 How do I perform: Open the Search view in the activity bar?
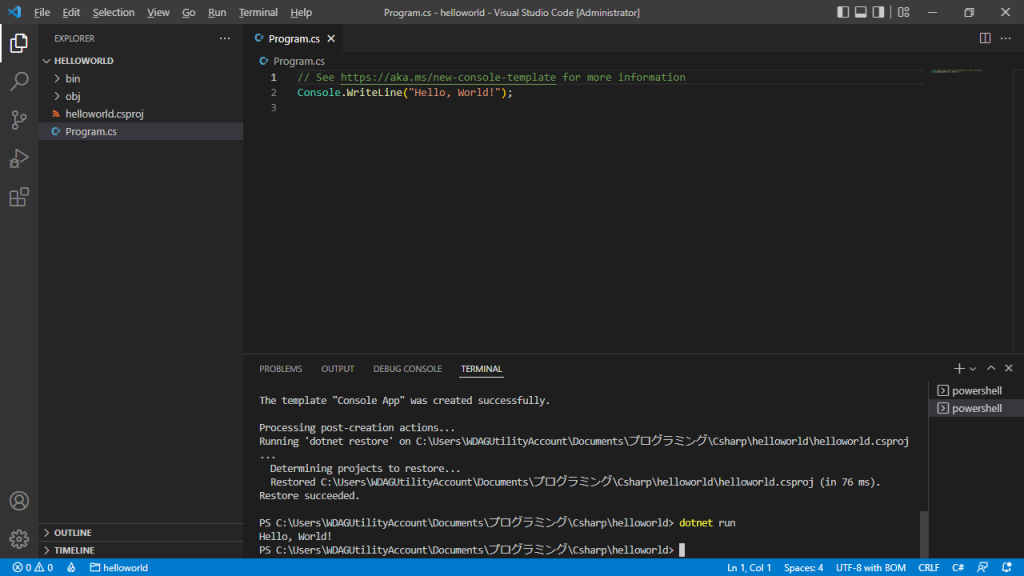[18, 81]
